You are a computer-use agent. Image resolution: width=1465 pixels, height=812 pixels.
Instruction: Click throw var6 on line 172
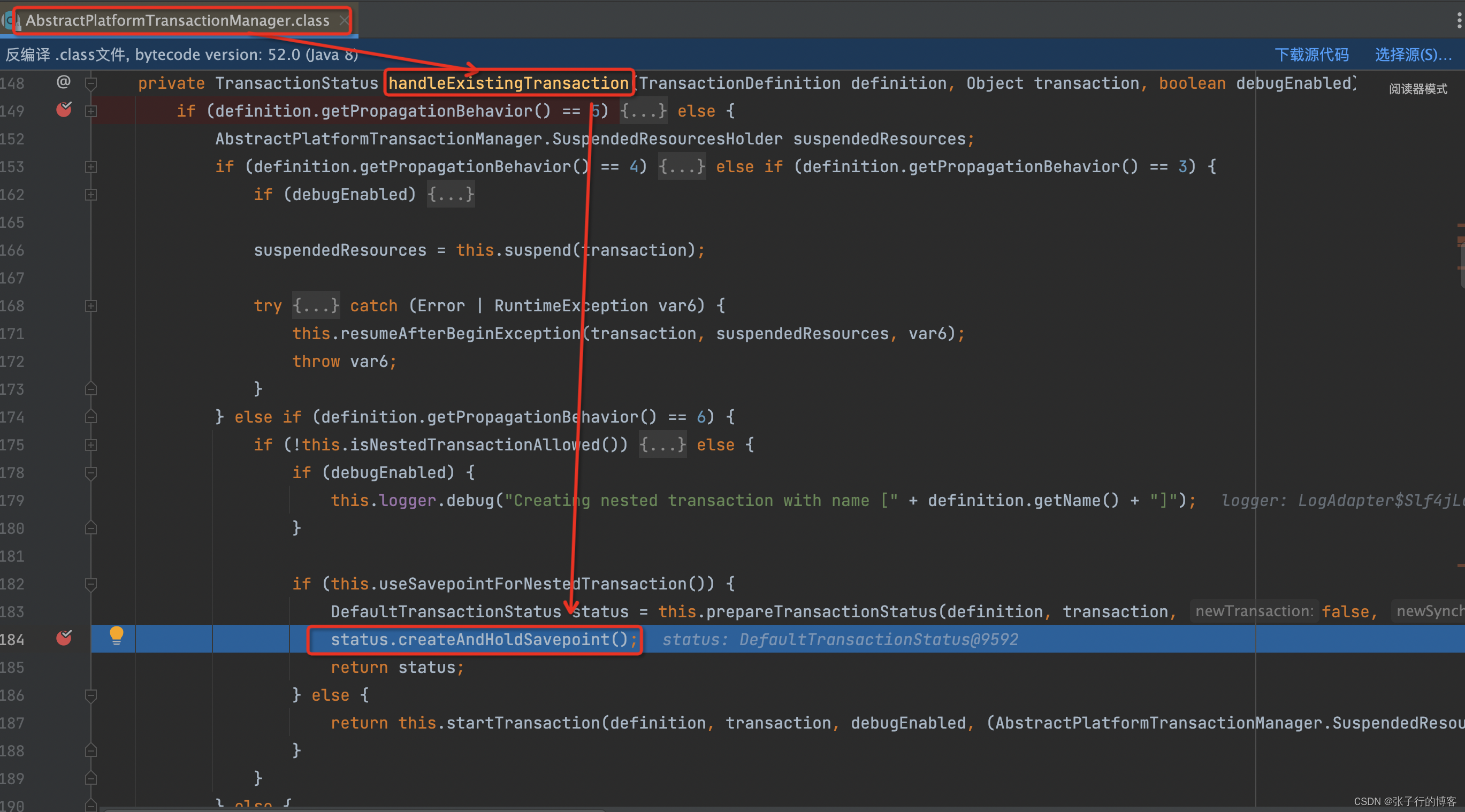tap(344, 362)
